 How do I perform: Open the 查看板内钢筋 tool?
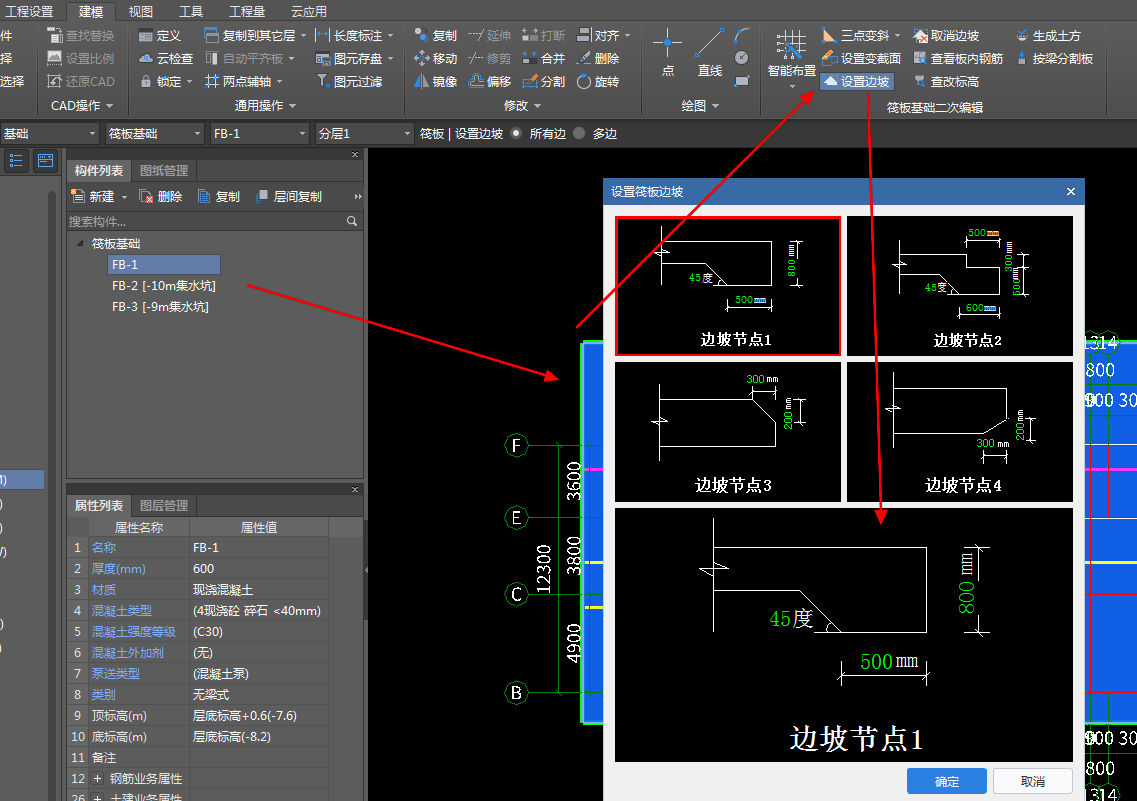[x=958, y=58]
